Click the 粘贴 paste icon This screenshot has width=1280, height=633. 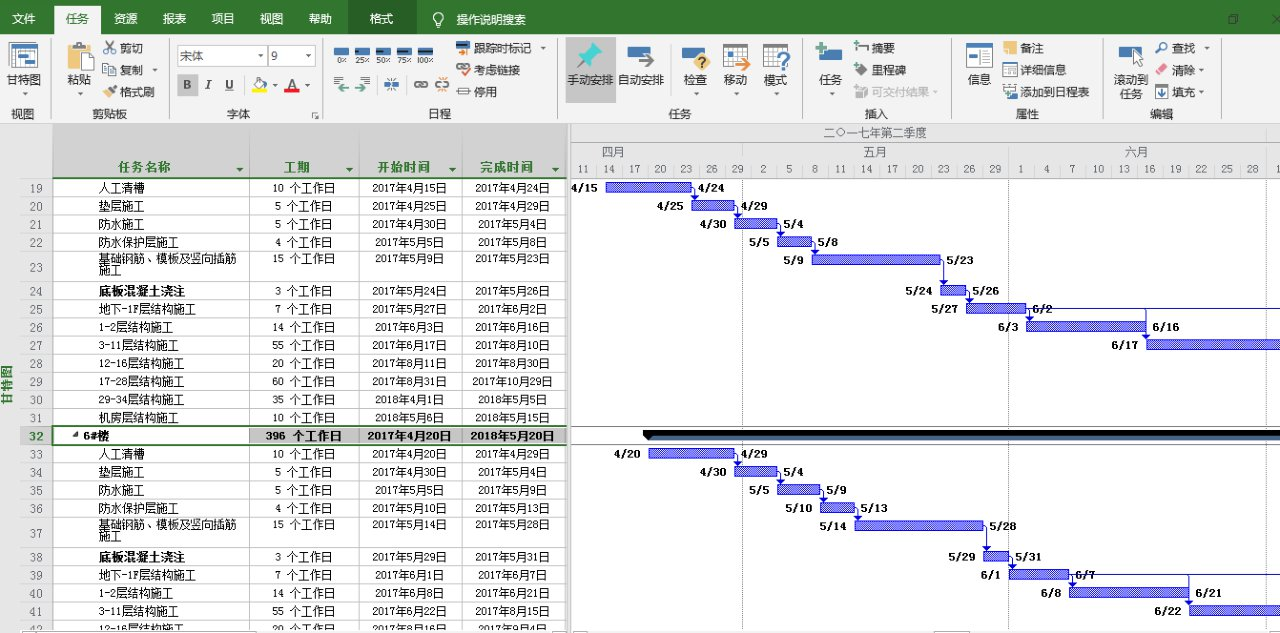tap(79, 58)
